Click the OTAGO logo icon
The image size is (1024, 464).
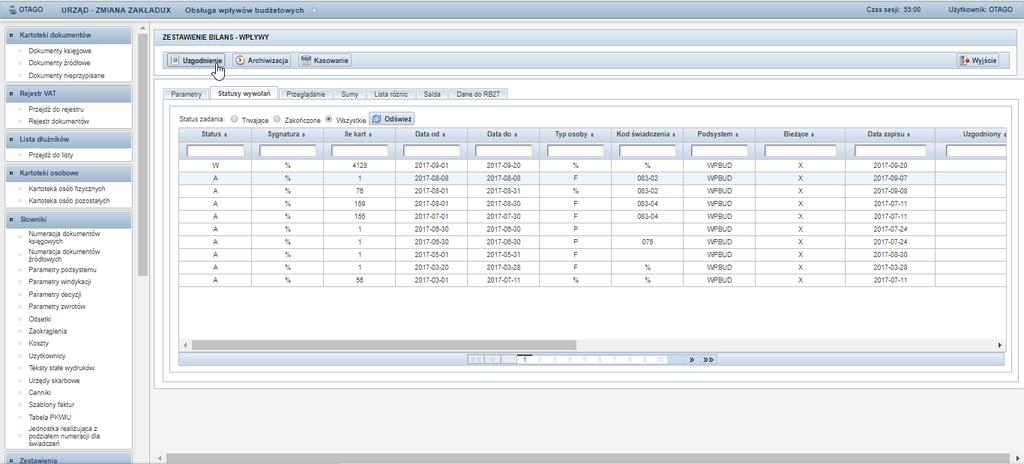click(12, 10)
